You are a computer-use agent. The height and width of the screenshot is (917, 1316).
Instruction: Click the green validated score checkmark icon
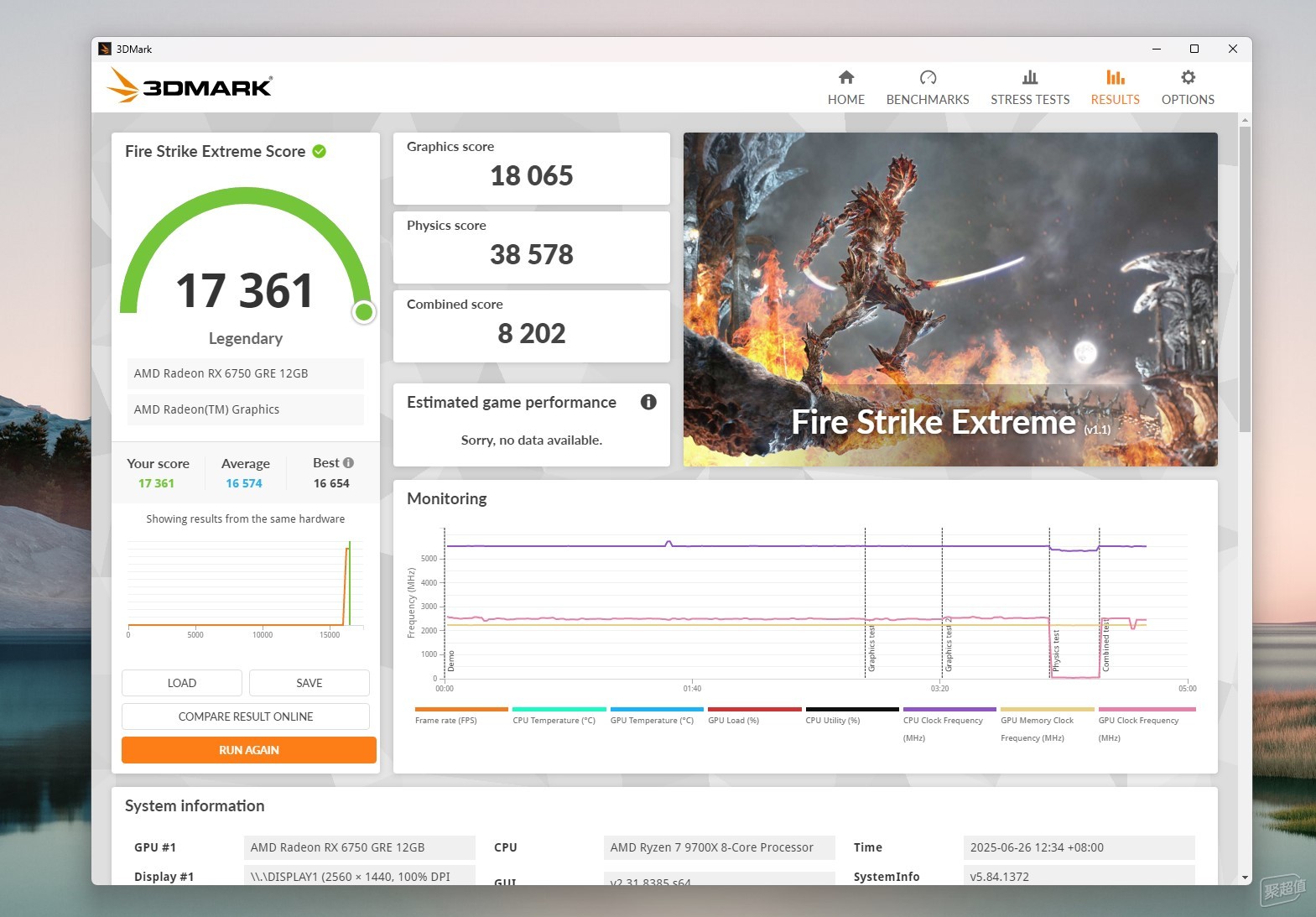[320, 151]
